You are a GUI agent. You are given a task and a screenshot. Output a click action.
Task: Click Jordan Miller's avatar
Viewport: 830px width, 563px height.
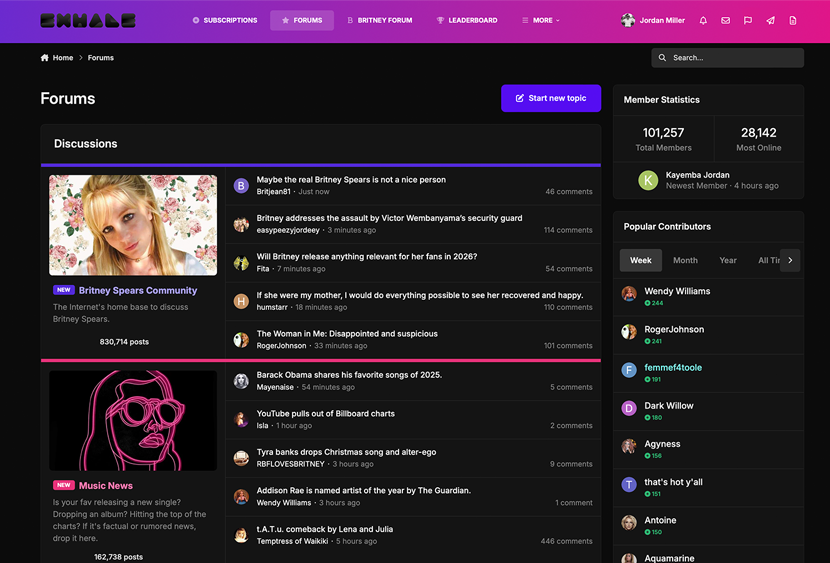pyautogui.click(x=628, y=20)
